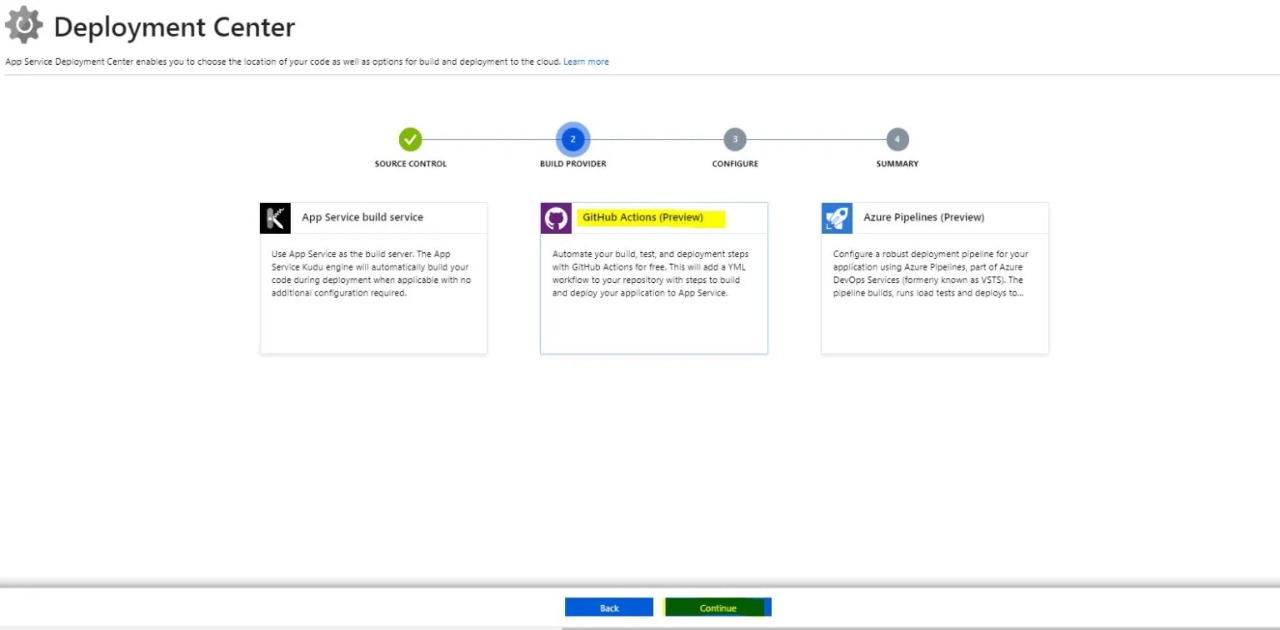Go to step 3 Configure circle

pos(735,140)
